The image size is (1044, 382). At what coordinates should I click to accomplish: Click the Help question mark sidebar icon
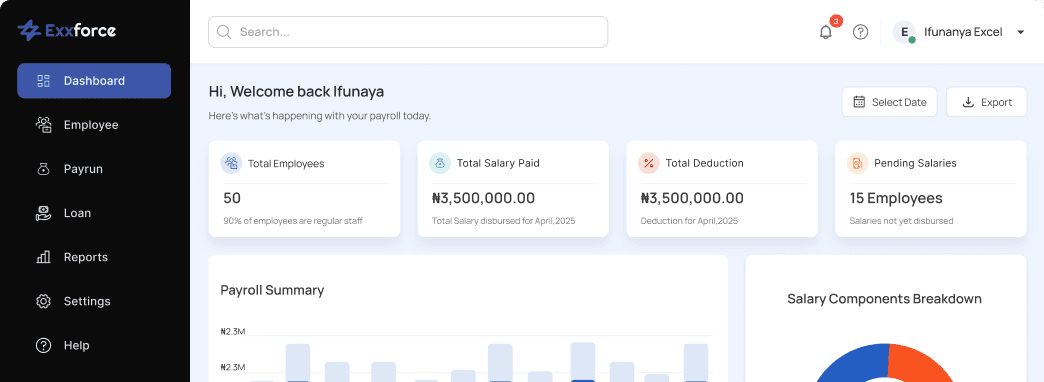pos(43,345)
